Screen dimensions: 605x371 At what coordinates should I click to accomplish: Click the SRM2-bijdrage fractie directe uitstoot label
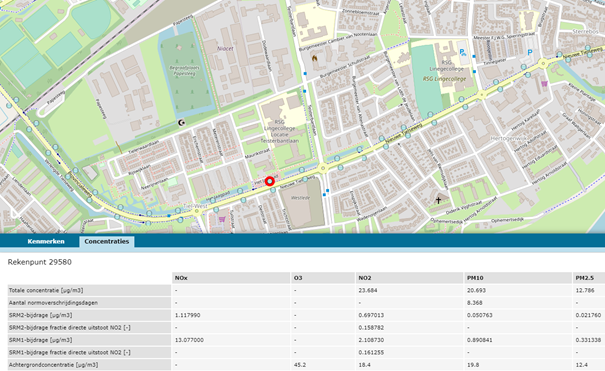point(69,327)
